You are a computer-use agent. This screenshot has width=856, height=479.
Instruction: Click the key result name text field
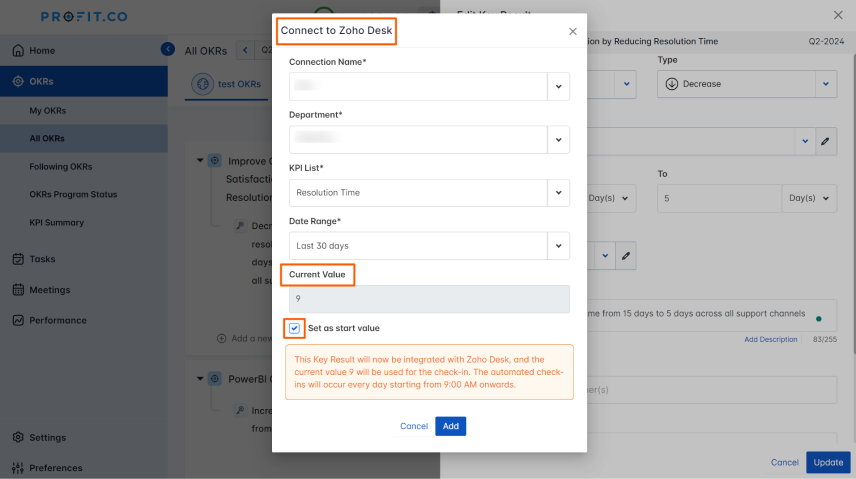(712, 315)
